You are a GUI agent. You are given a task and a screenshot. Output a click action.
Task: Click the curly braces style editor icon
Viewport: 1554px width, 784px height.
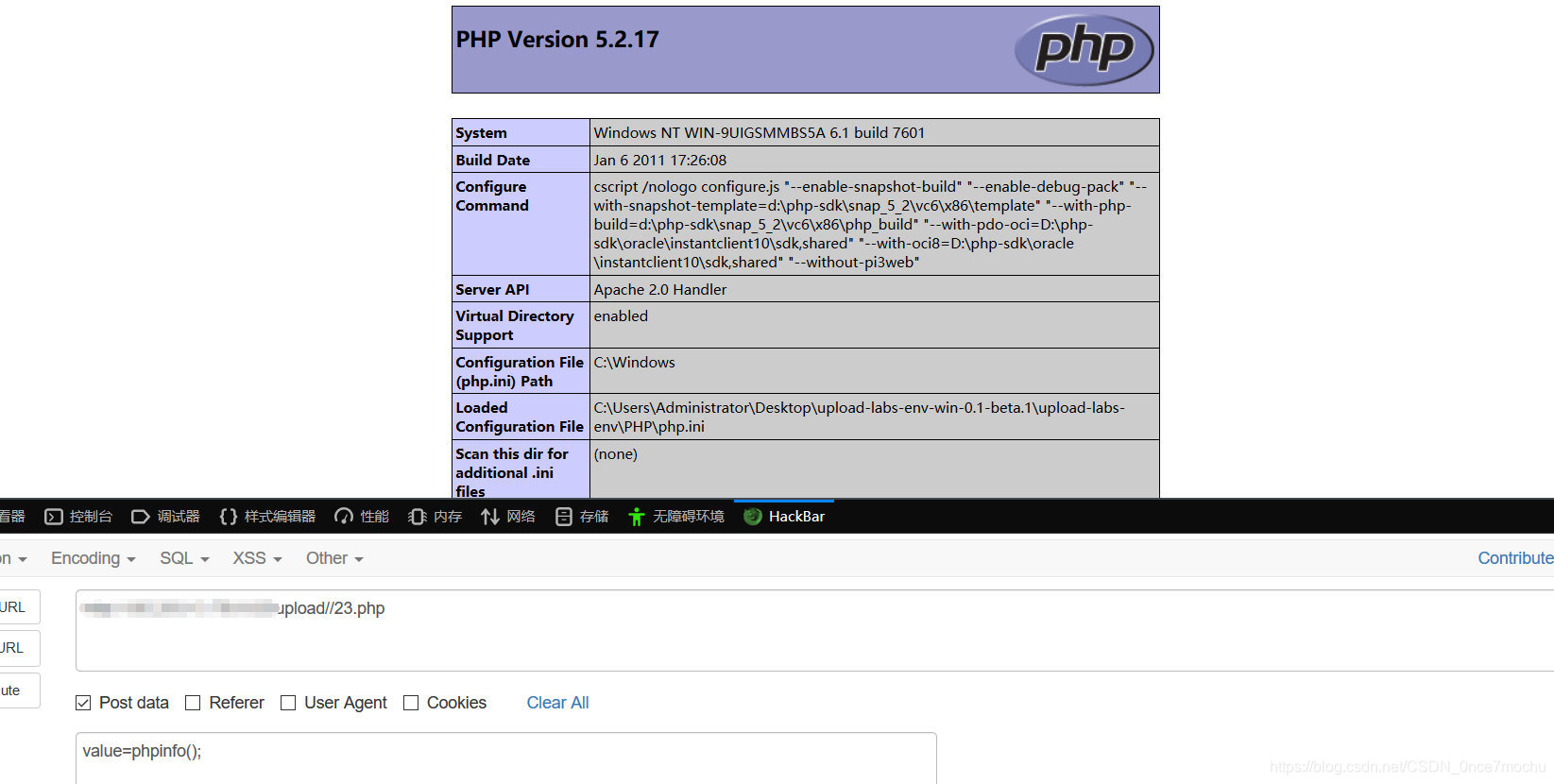(x=228, y=517)
